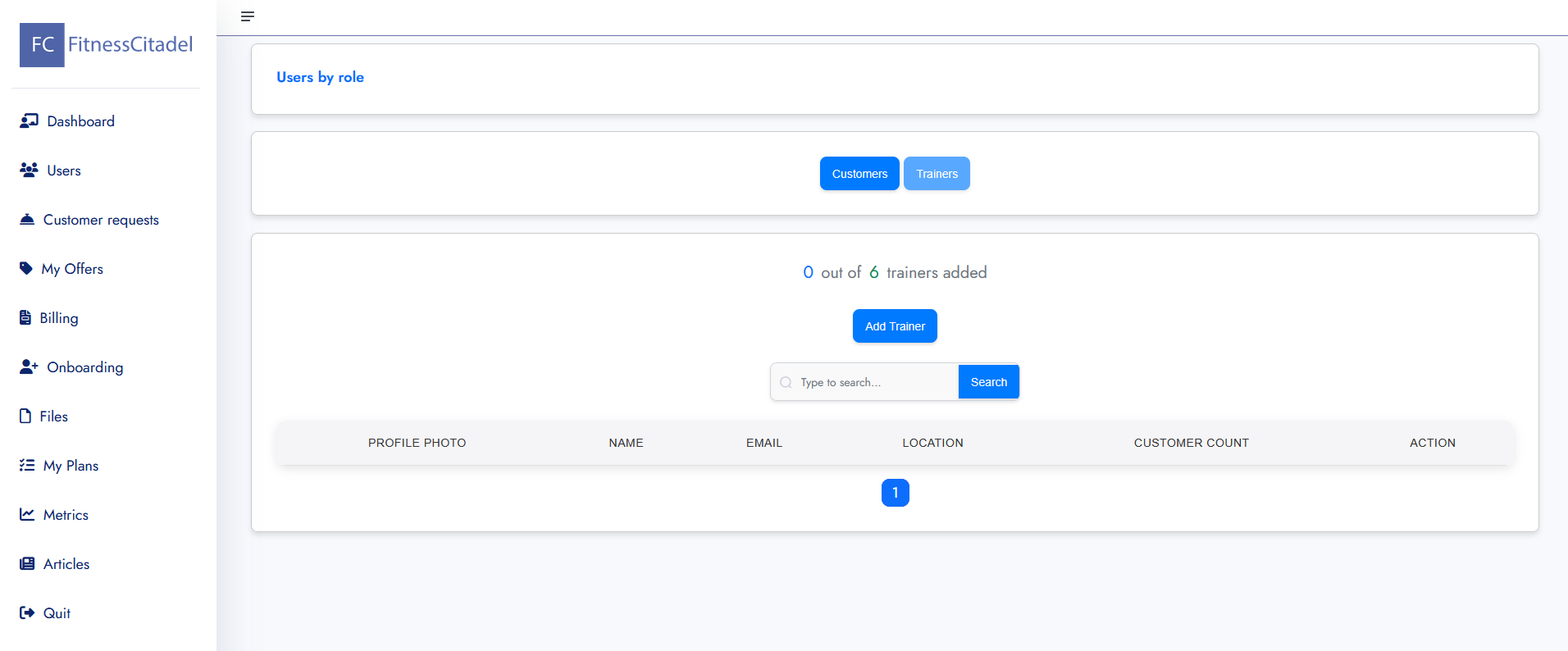Click the Onboarding user-plus icon
The image size is (1568, 651).
pos(29,367)
